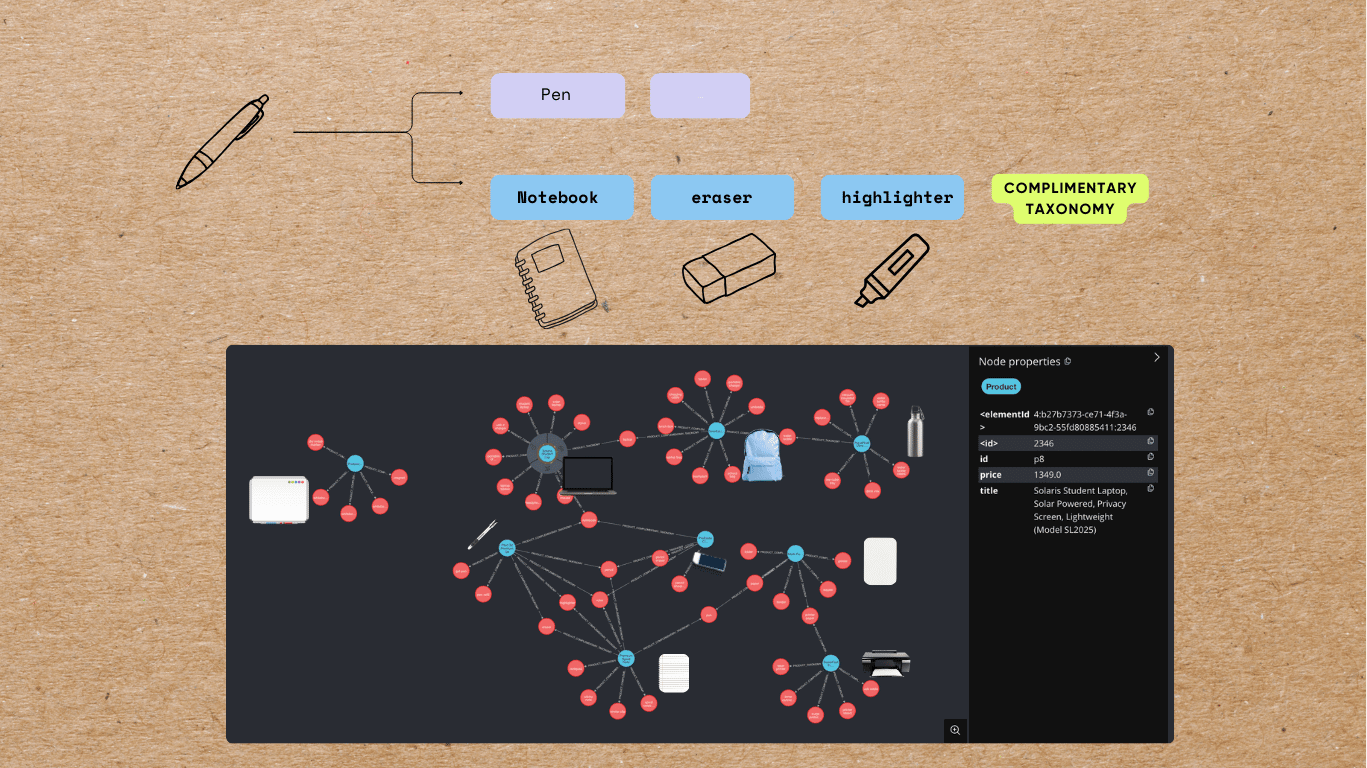Copy all node properties
The width and height of the screenshot is (1367, 768).
1068,361
